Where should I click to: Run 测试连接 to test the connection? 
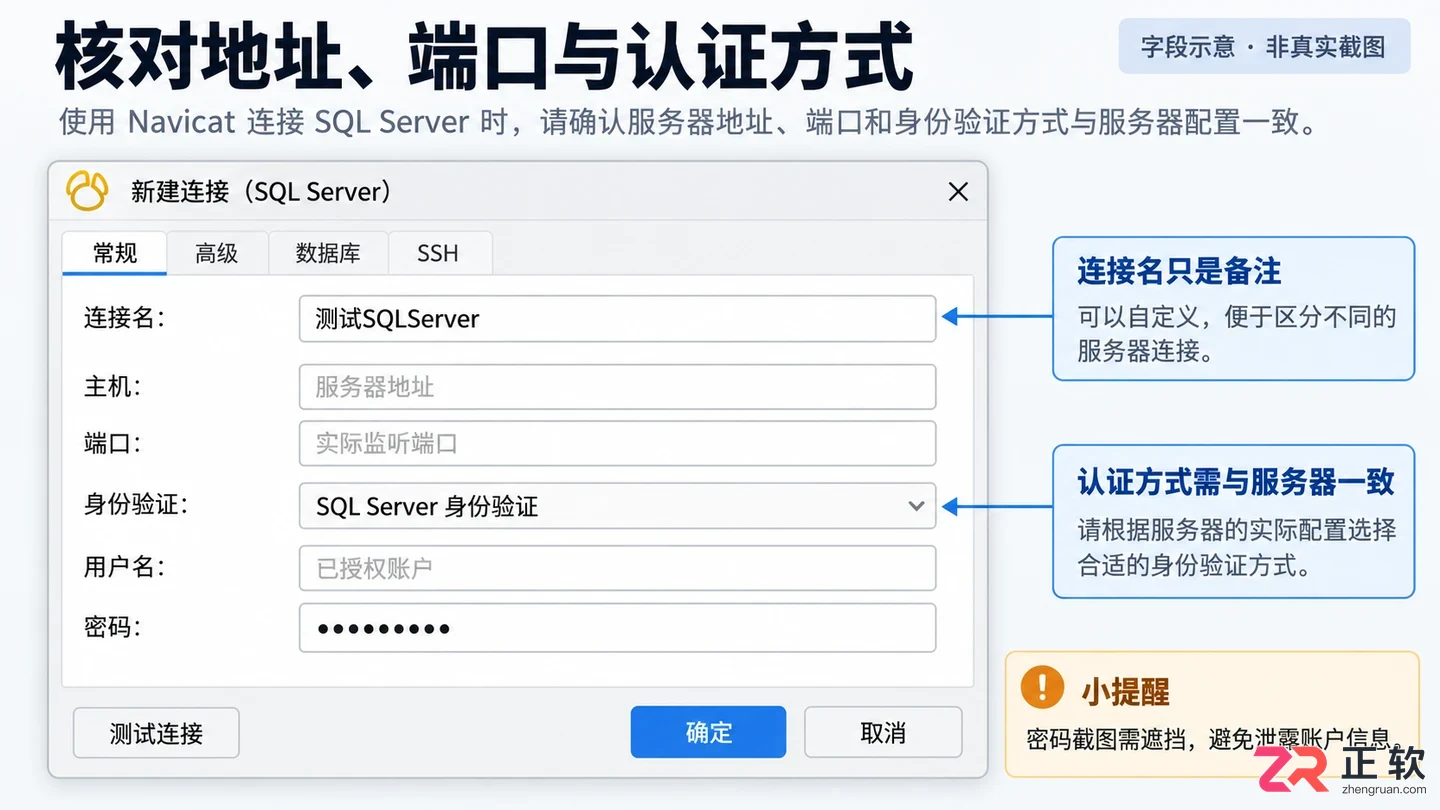[156, 733]
